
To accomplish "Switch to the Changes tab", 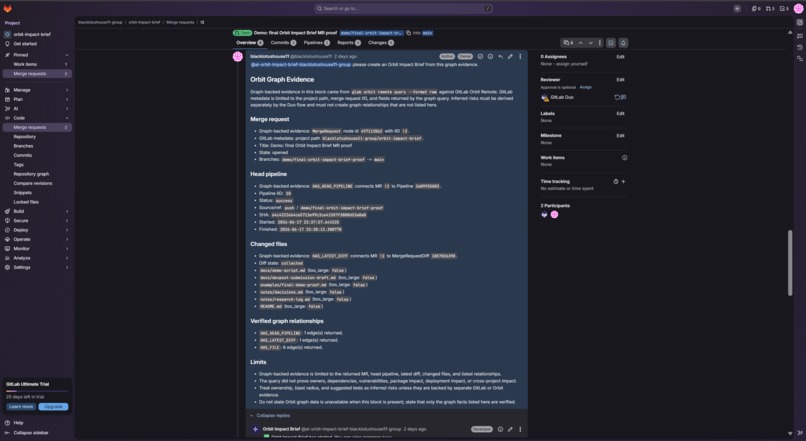I will 381,43.
